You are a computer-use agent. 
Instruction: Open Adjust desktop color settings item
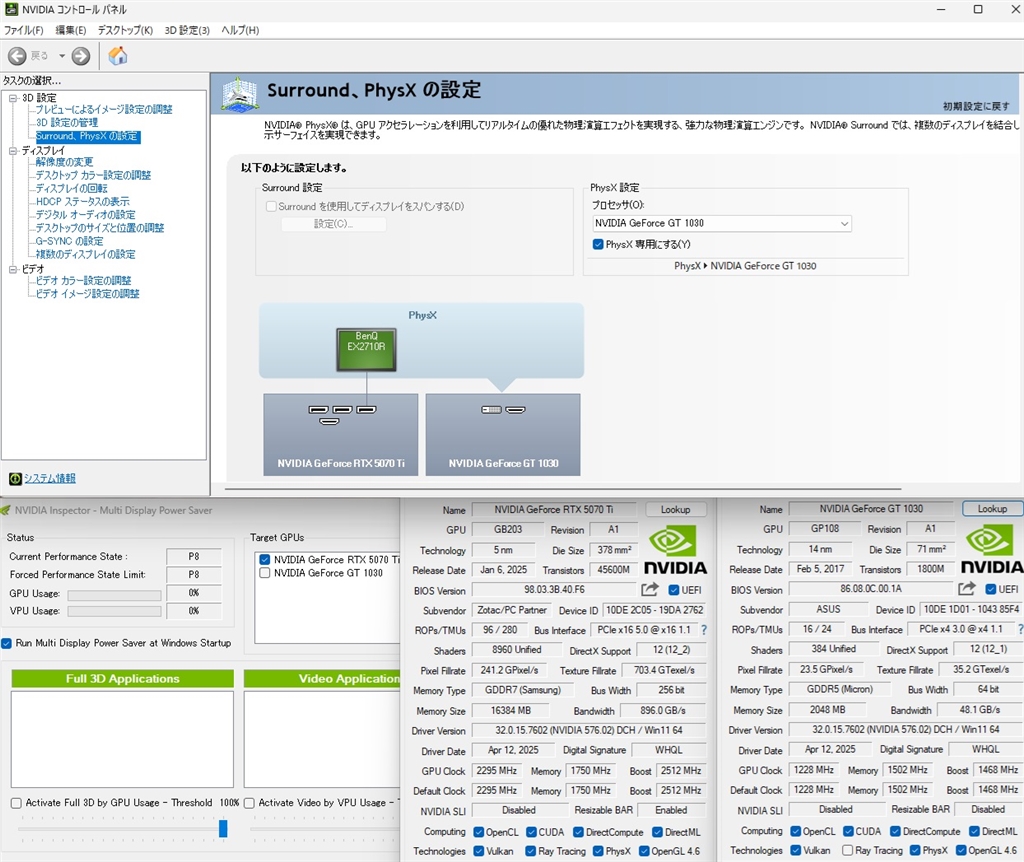pos(93,175)
